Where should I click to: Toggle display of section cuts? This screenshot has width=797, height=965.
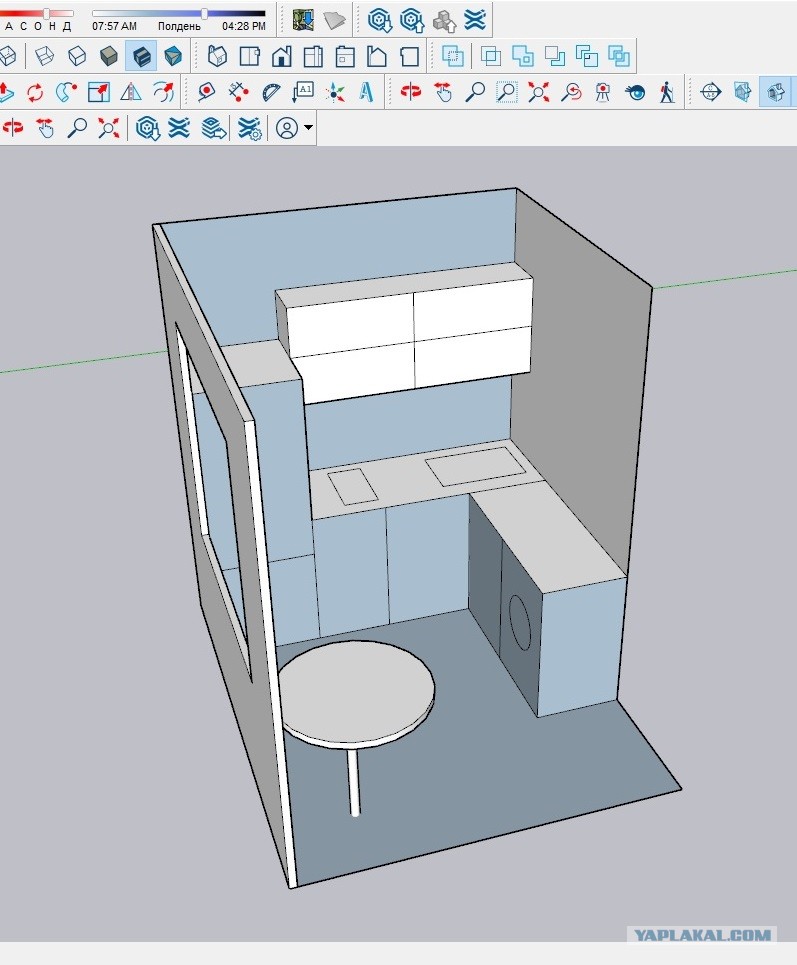click(x=775, y=92)
